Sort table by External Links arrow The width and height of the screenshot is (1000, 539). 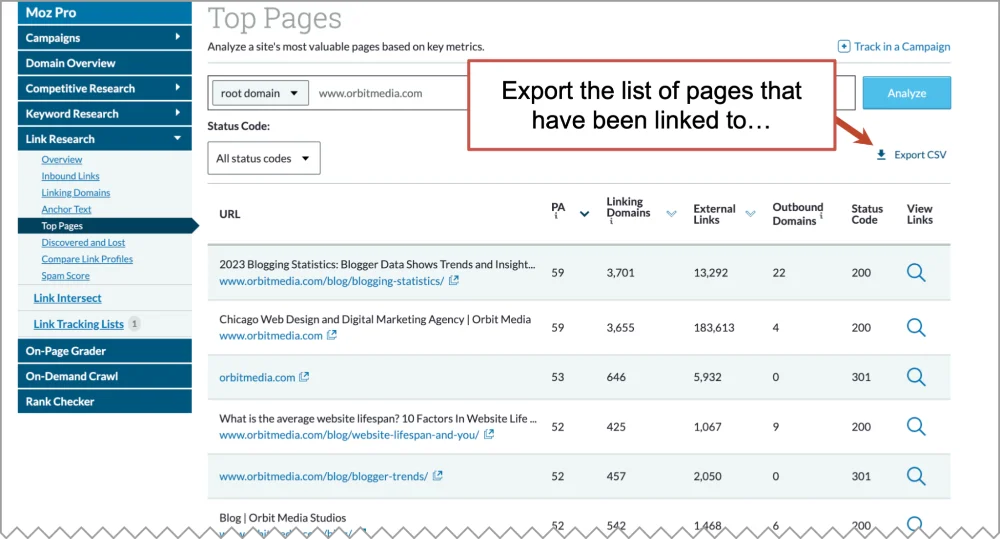click(x=751, y=214)
